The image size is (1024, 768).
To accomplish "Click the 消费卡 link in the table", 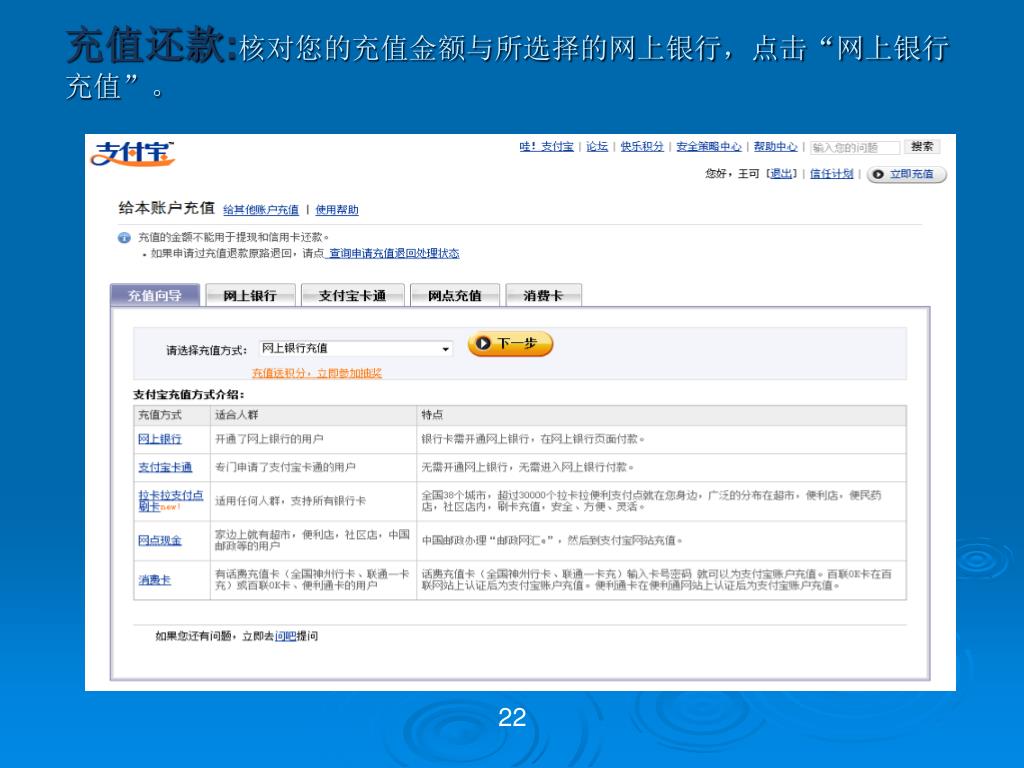I will pyautogui.click(x=155, y=579).
